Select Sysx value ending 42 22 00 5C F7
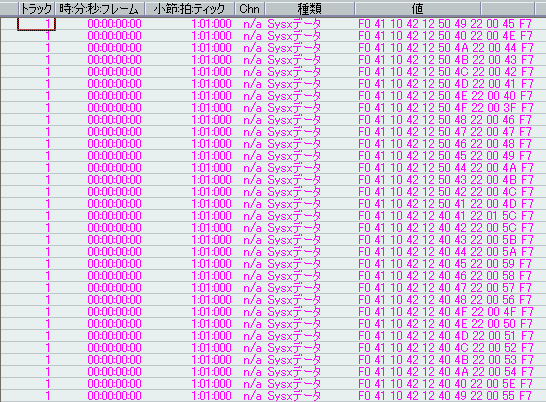Viewport: 546px width, 402px height. (x=445, y=228)
